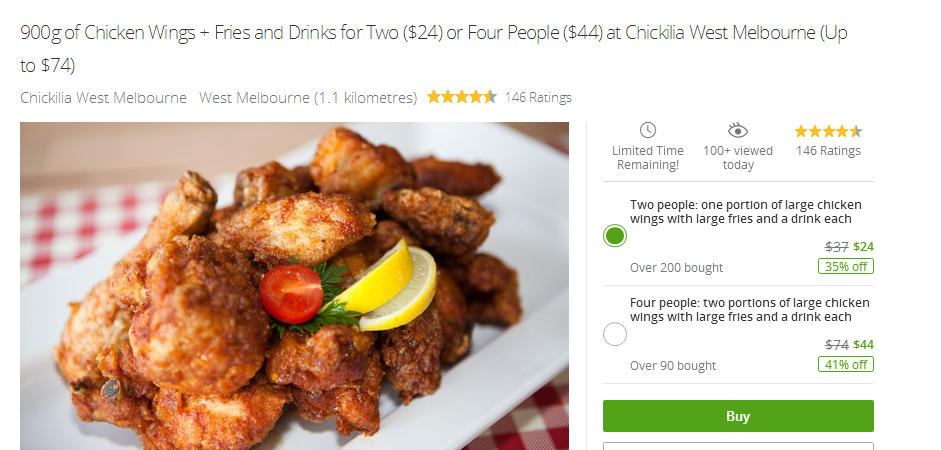Click the $24 price for two people
The image size is (941, 450).
point(864,247)
